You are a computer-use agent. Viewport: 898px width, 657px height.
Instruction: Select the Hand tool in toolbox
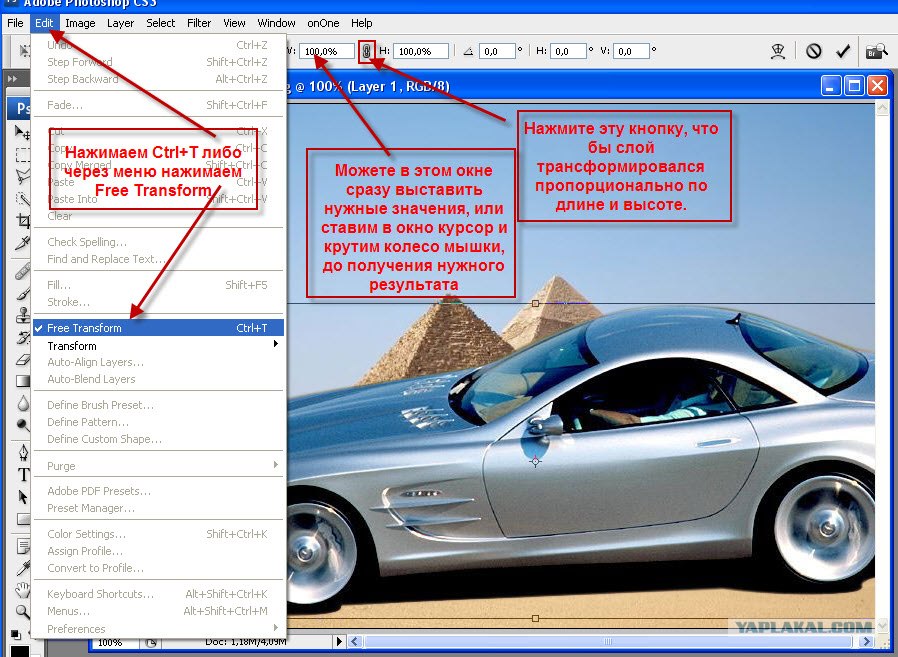click(x=23, y=589)
